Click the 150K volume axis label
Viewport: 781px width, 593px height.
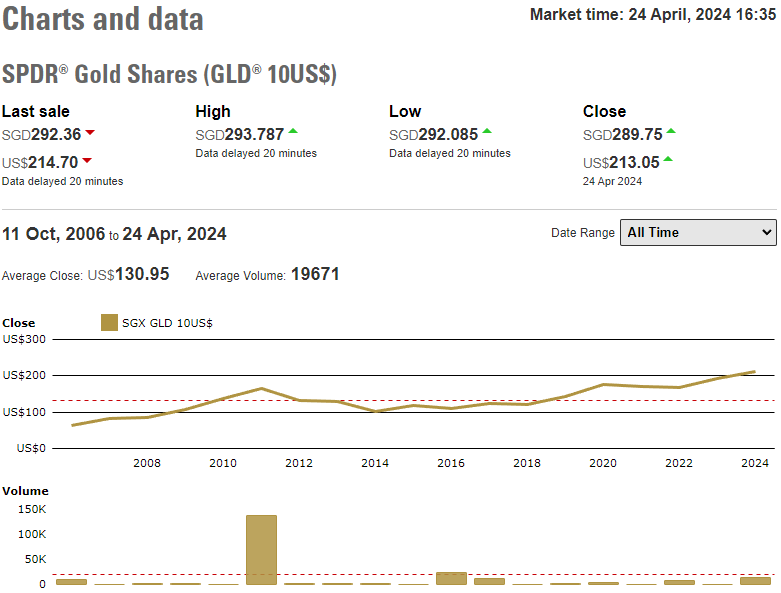[x=32, y=509]
